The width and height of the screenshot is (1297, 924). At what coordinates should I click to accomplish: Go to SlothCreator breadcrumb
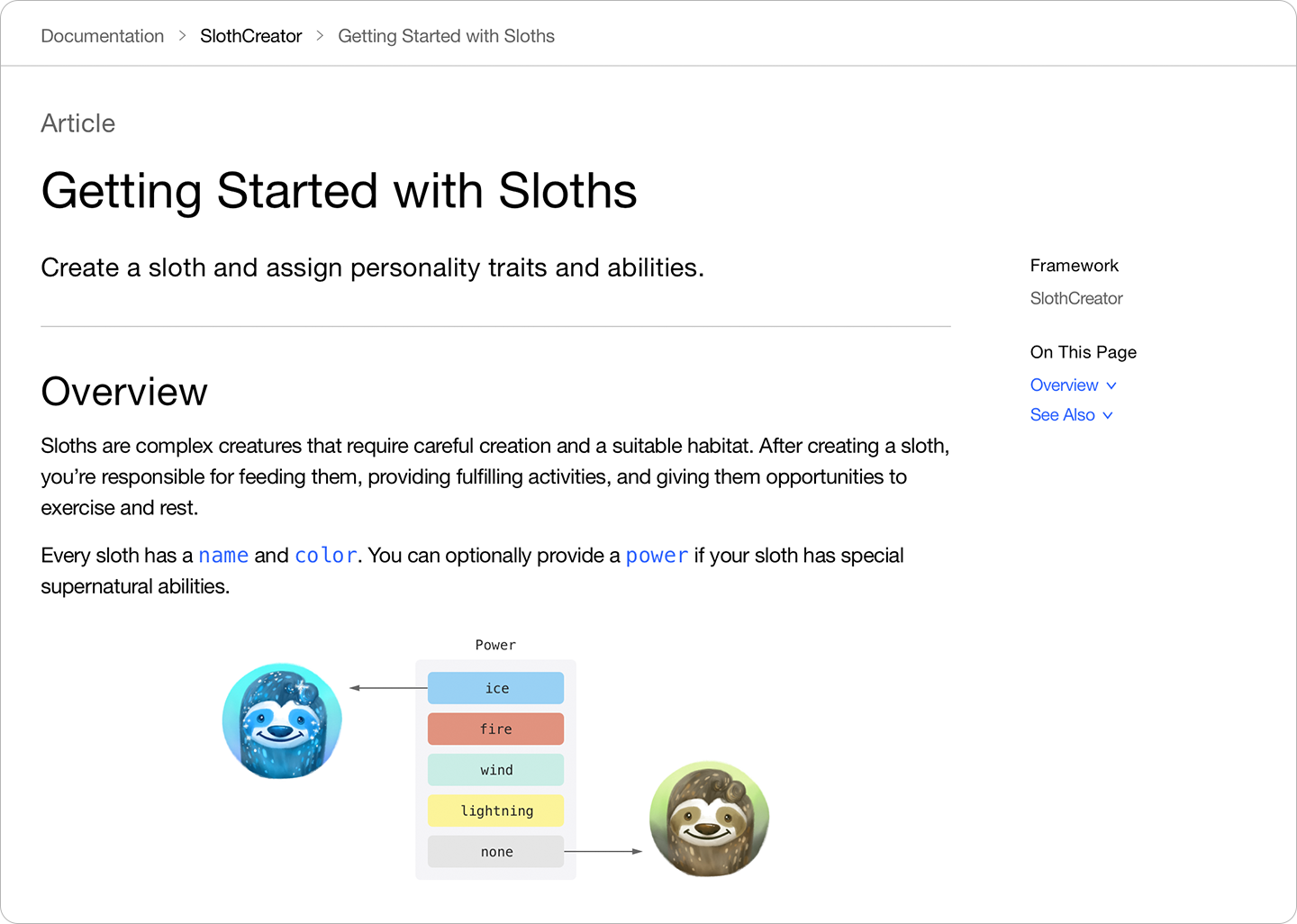click(251, 36)
